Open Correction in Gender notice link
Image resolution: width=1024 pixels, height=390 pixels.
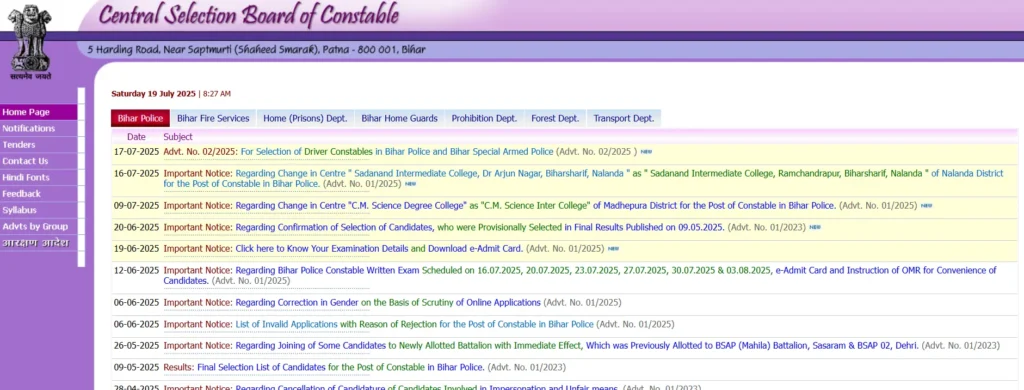coord(388,302)
